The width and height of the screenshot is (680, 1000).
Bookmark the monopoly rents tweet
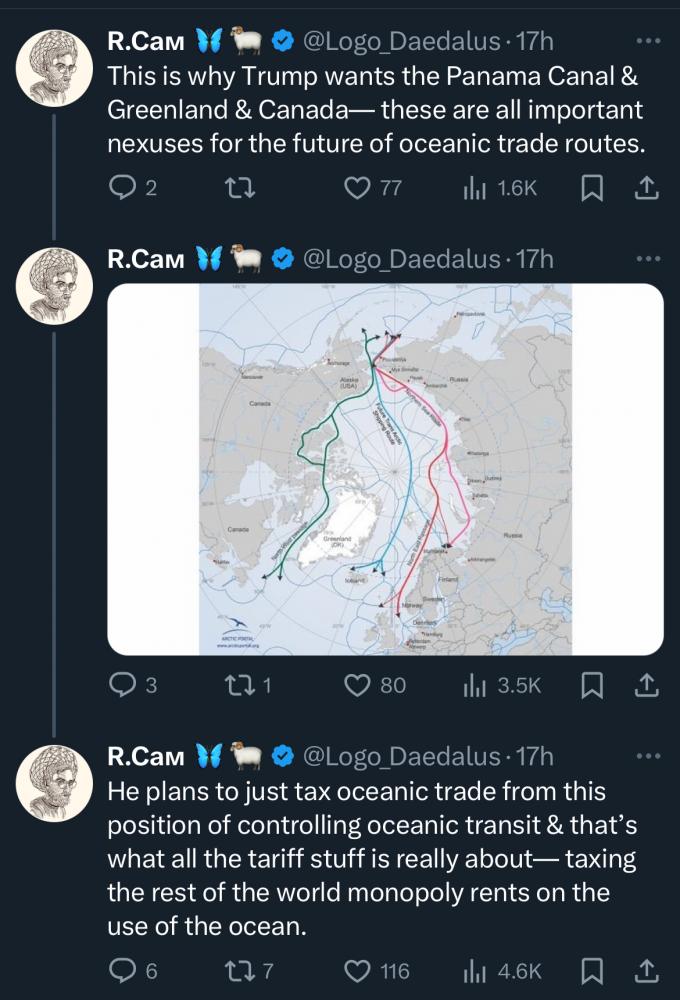(x=593, y=971)
